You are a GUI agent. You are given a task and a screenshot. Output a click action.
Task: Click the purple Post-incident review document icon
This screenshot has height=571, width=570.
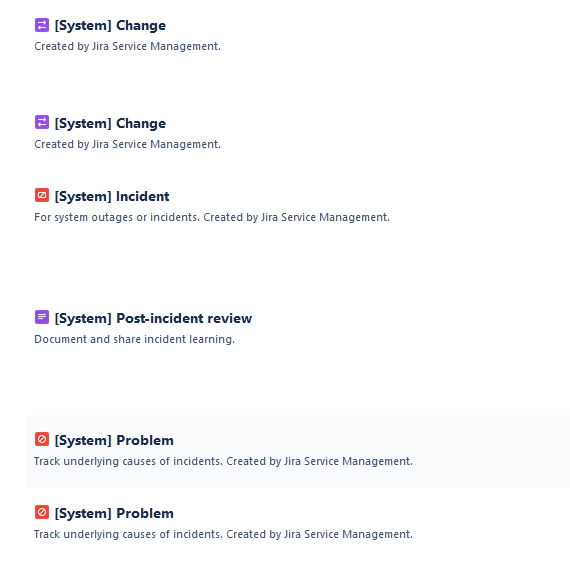[42, 317]
